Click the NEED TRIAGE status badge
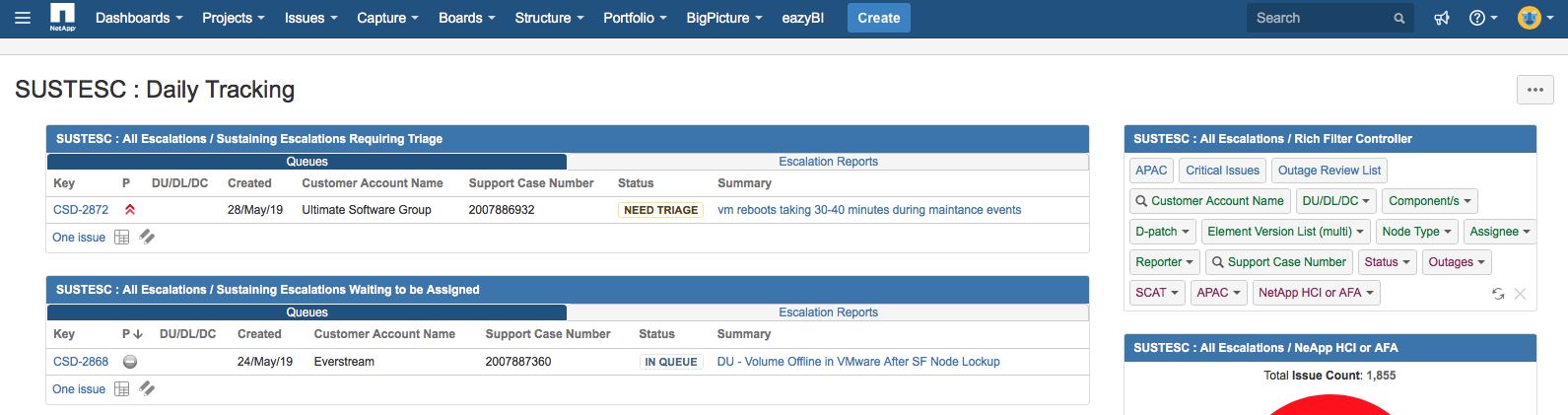 660,210
